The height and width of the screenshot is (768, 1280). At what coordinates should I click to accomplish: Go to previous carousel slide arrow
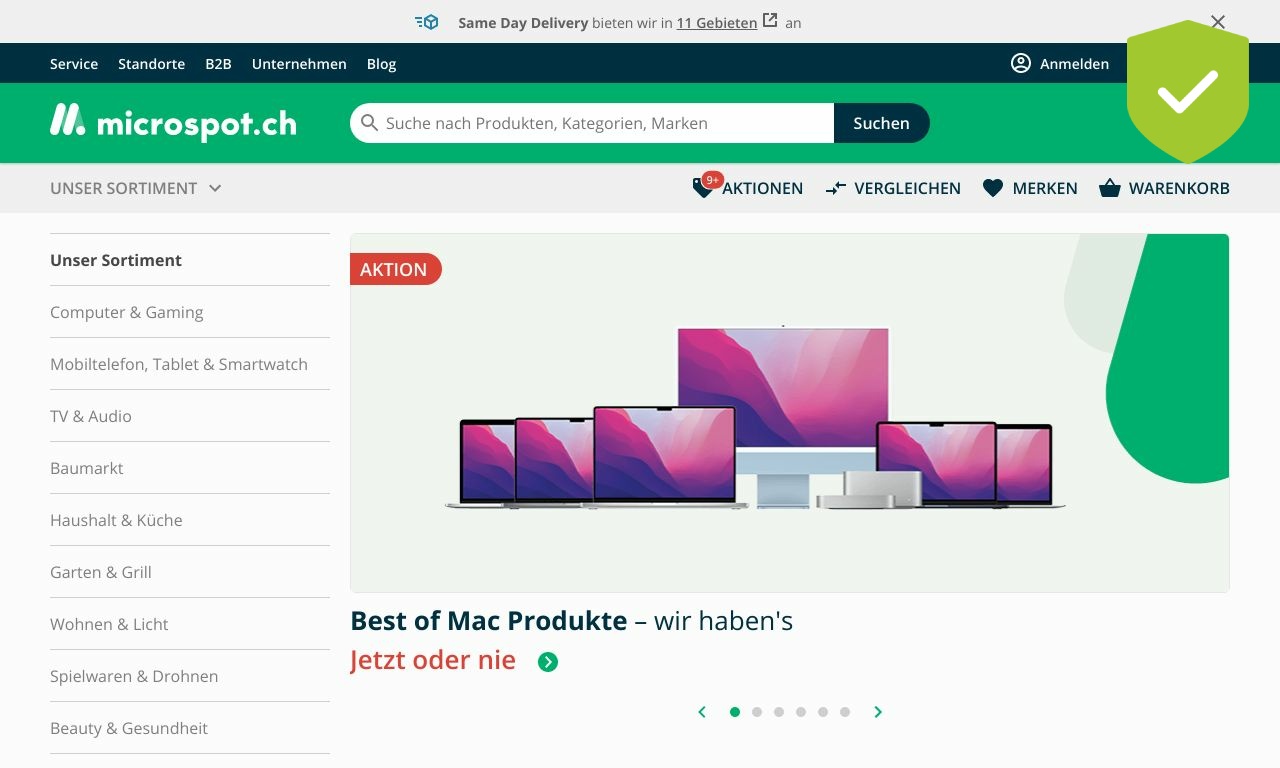[702, 712]
